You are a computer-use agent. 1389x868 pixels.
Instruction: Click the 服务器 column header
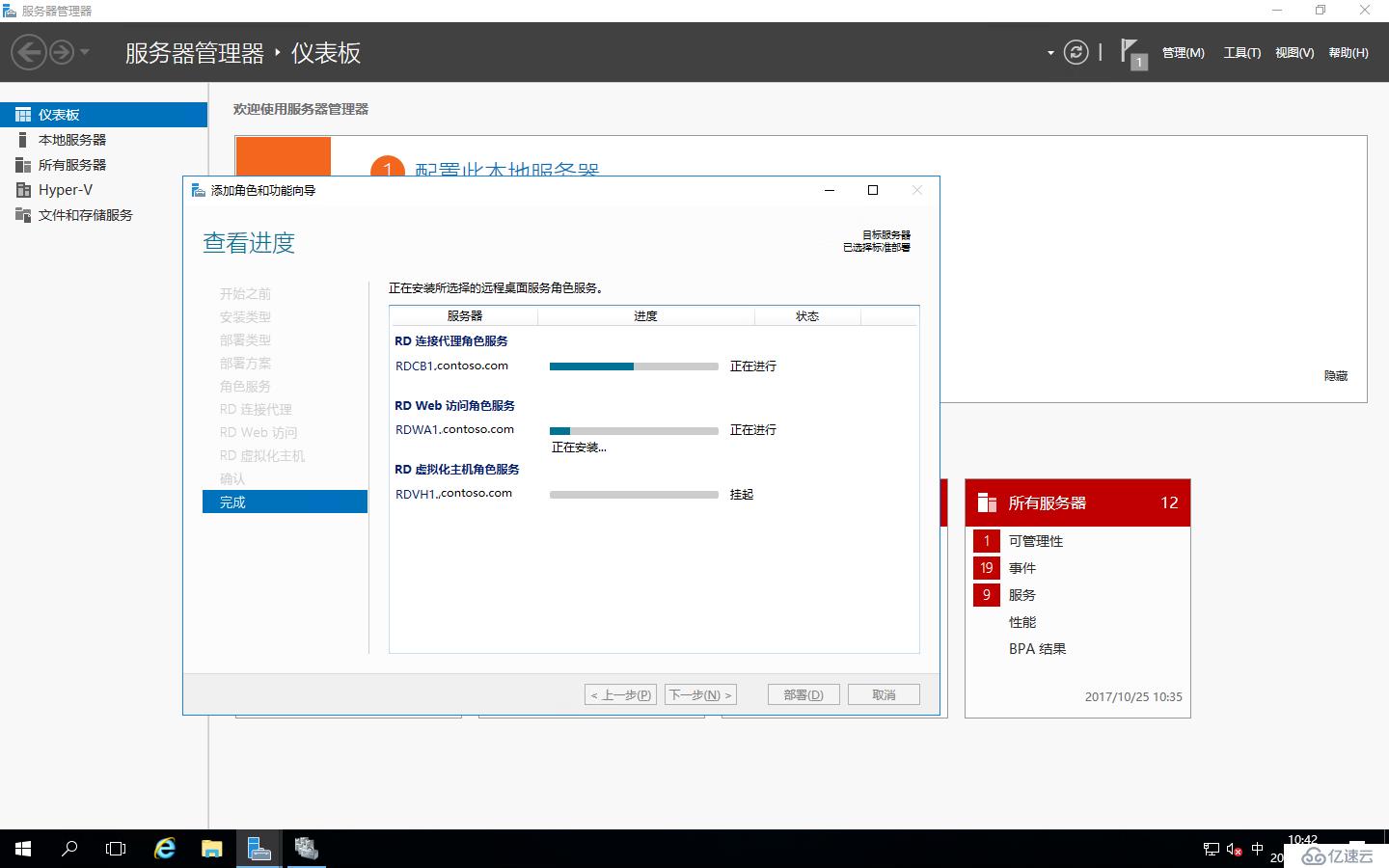pyautogui.click(x=464, y=316)
